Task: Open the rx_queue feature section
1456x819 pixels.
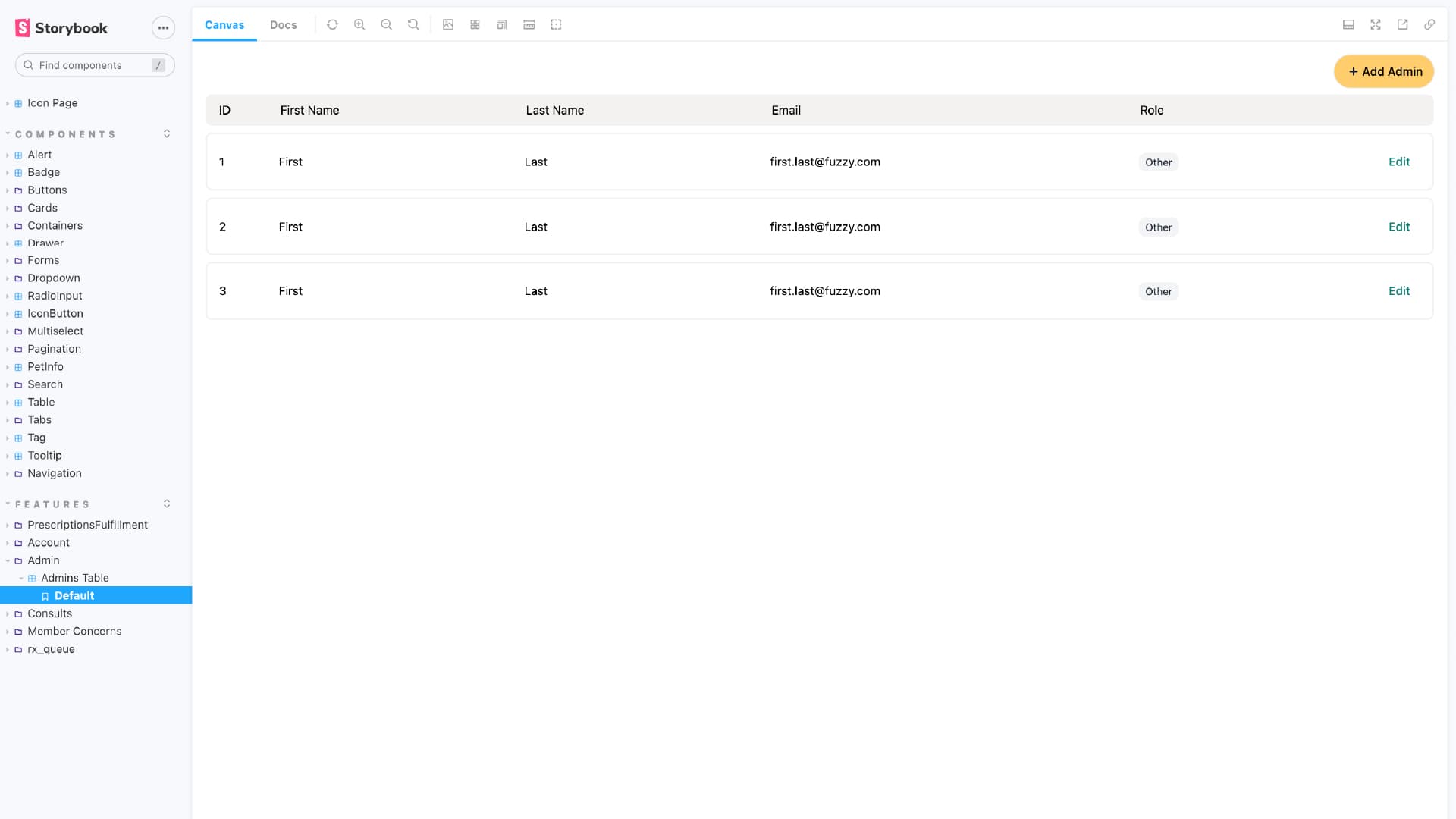Action: [x=51, y=649]
